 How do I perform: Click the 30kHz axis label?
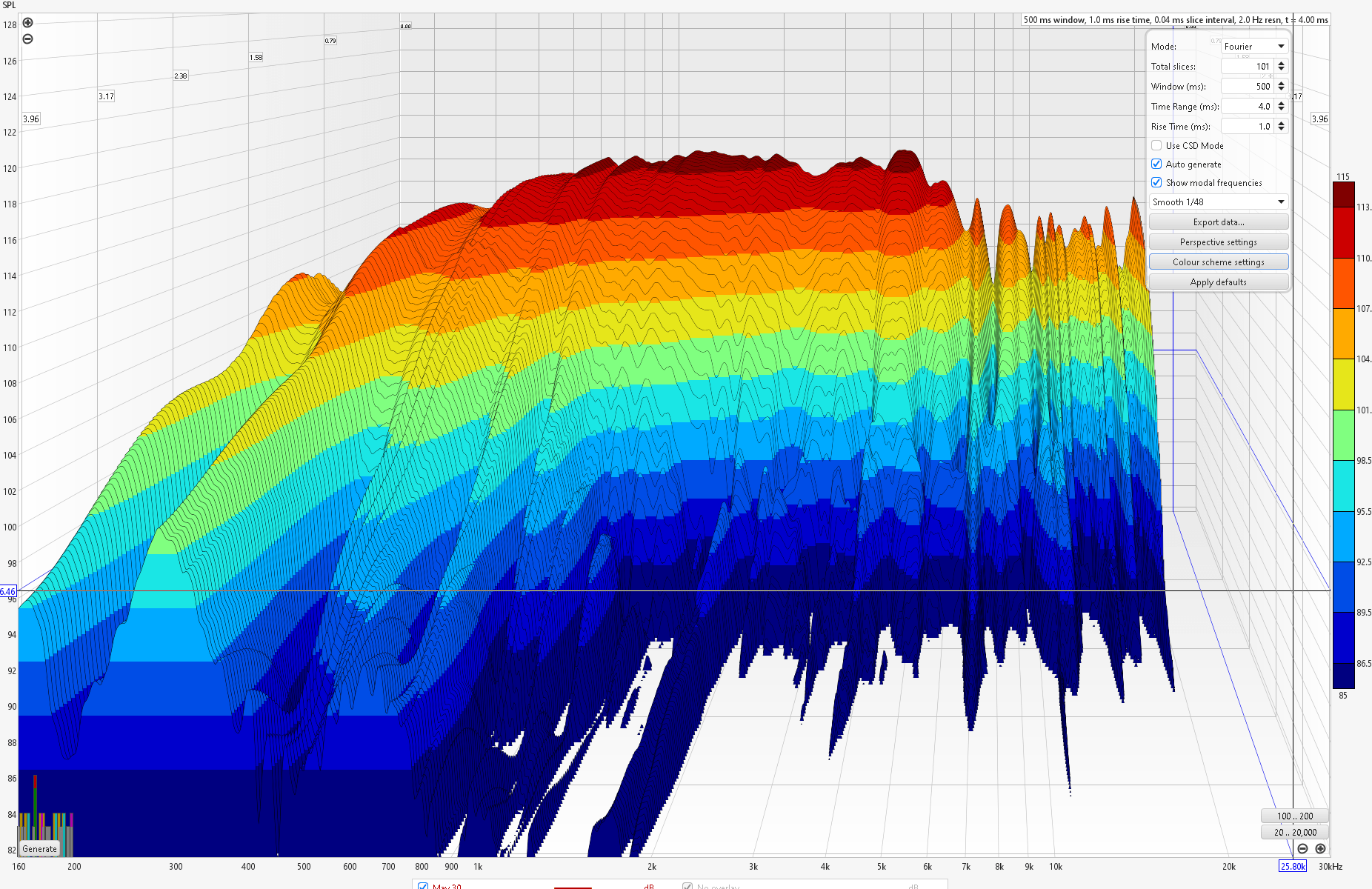(1331, 866)
